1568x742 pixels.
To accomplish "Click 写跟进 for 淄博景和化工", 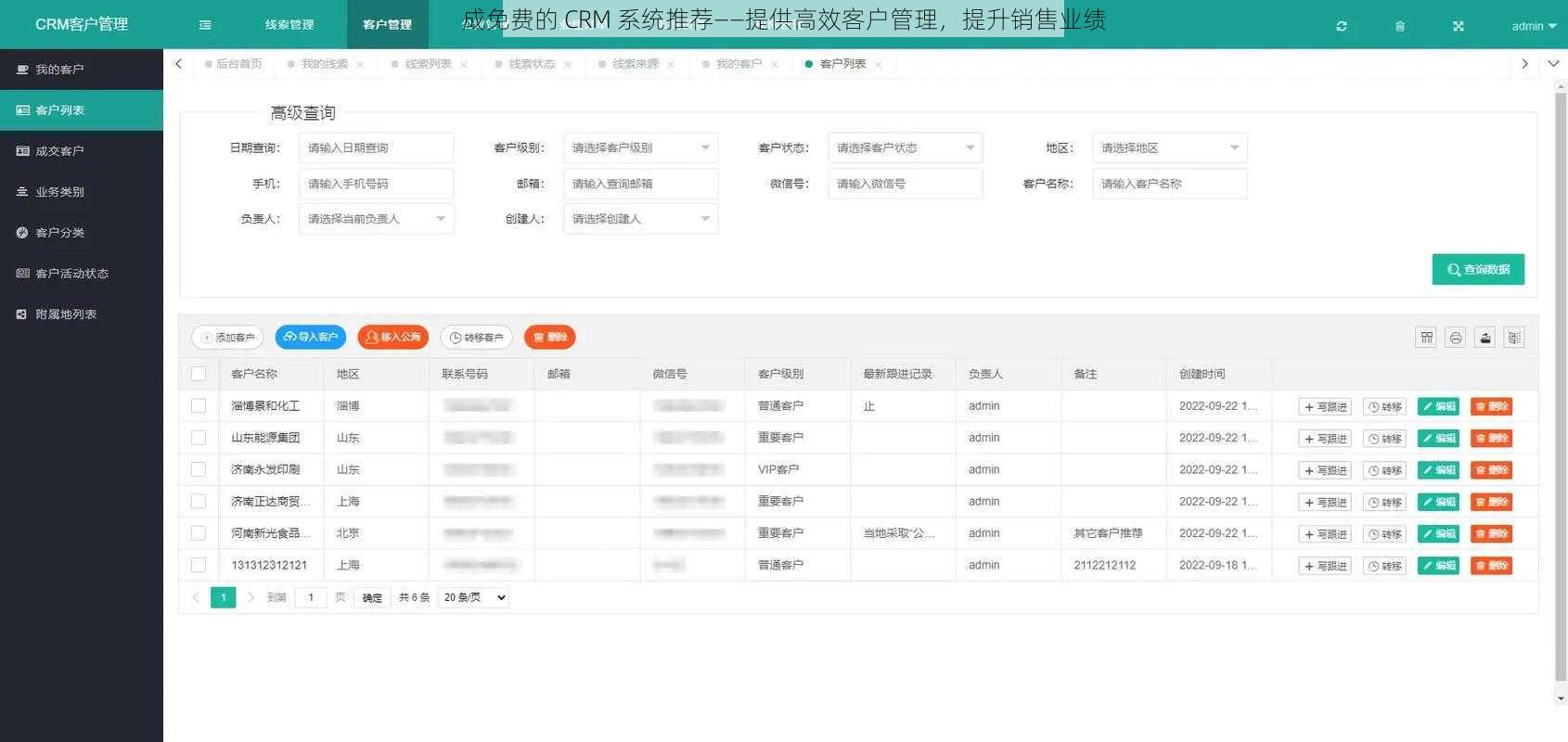I will click(x=1325, y=407).
